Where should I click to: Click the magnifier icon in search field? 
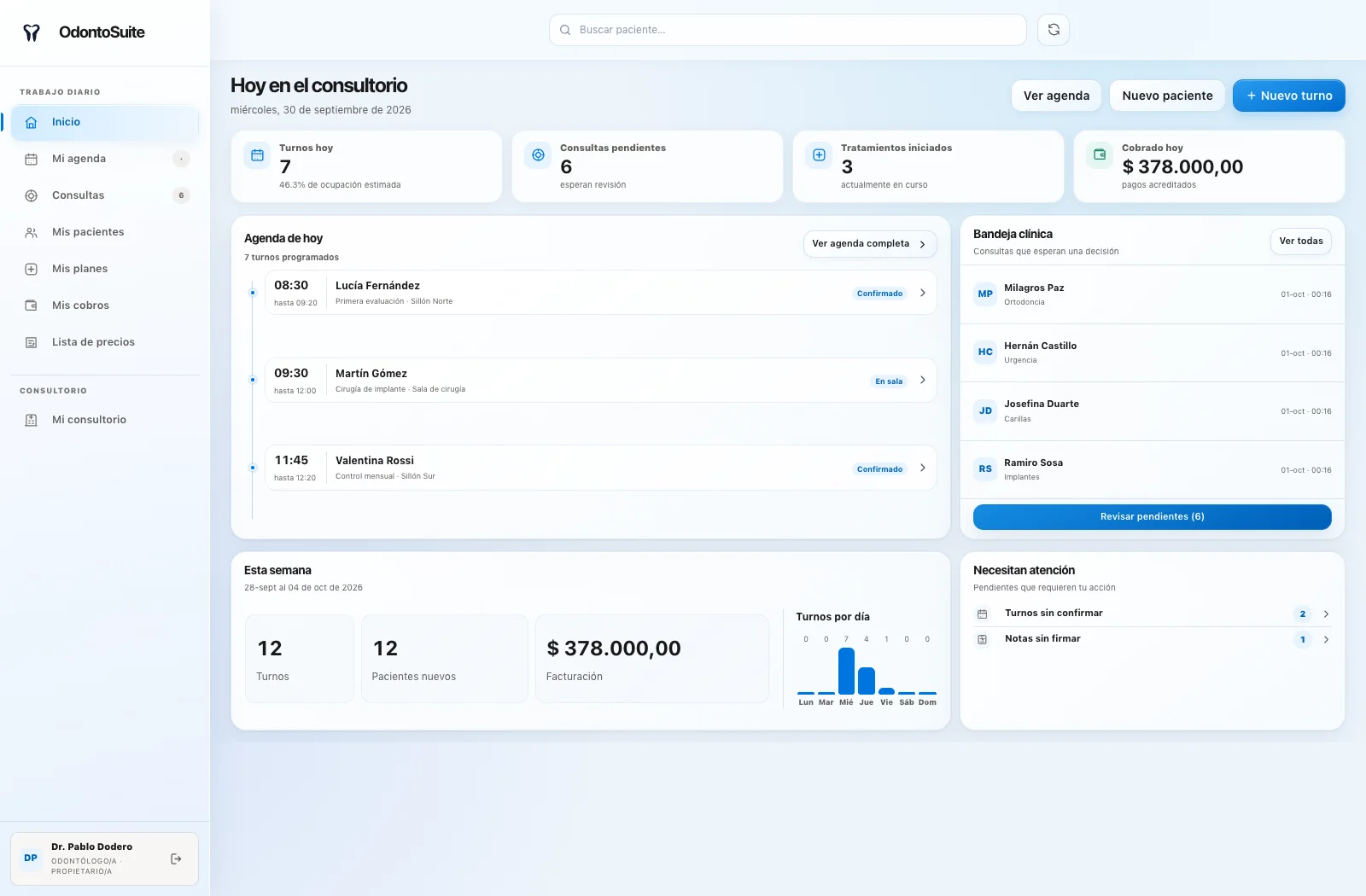tap(565, 30)
